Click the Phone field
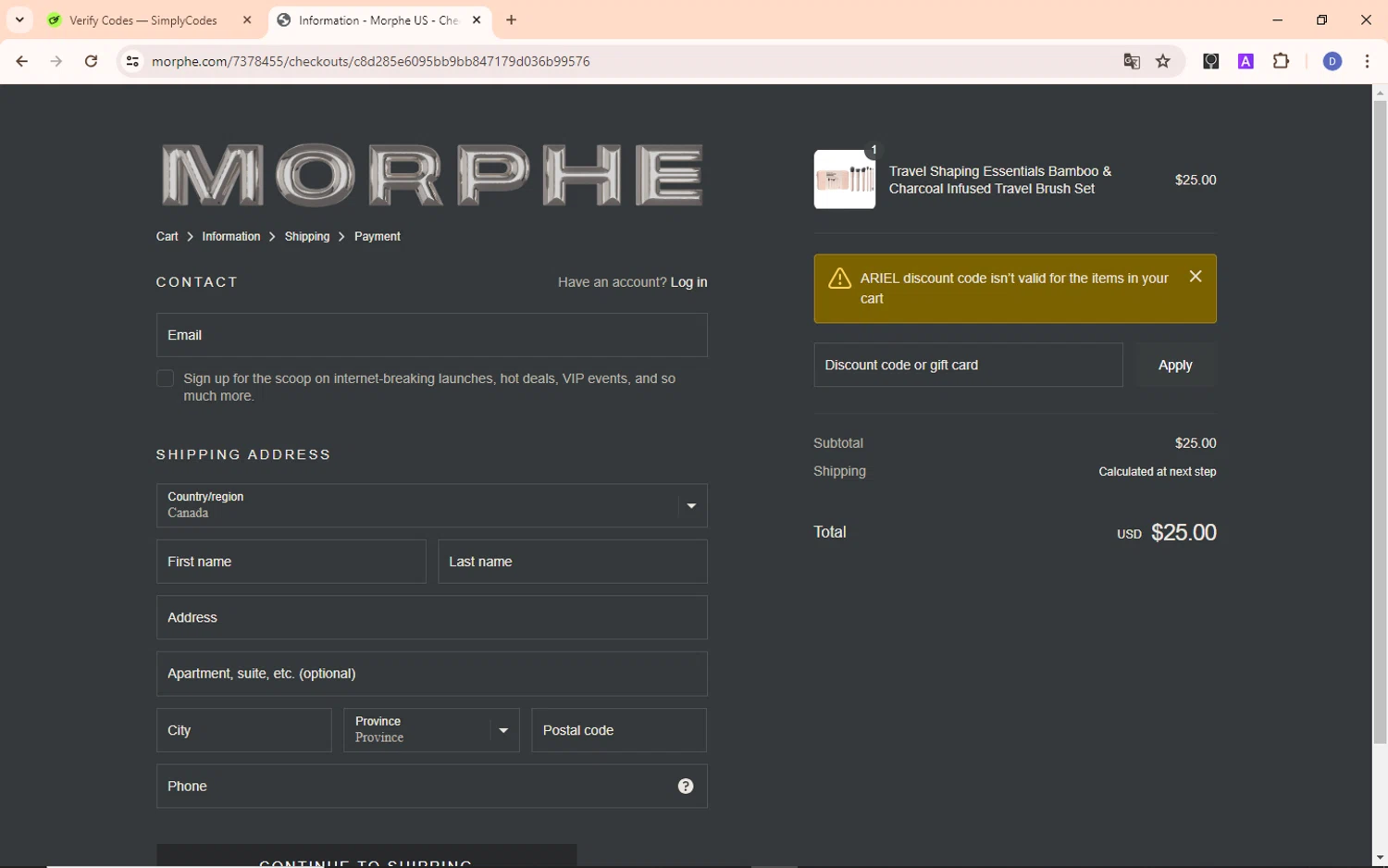 point(432,786)
